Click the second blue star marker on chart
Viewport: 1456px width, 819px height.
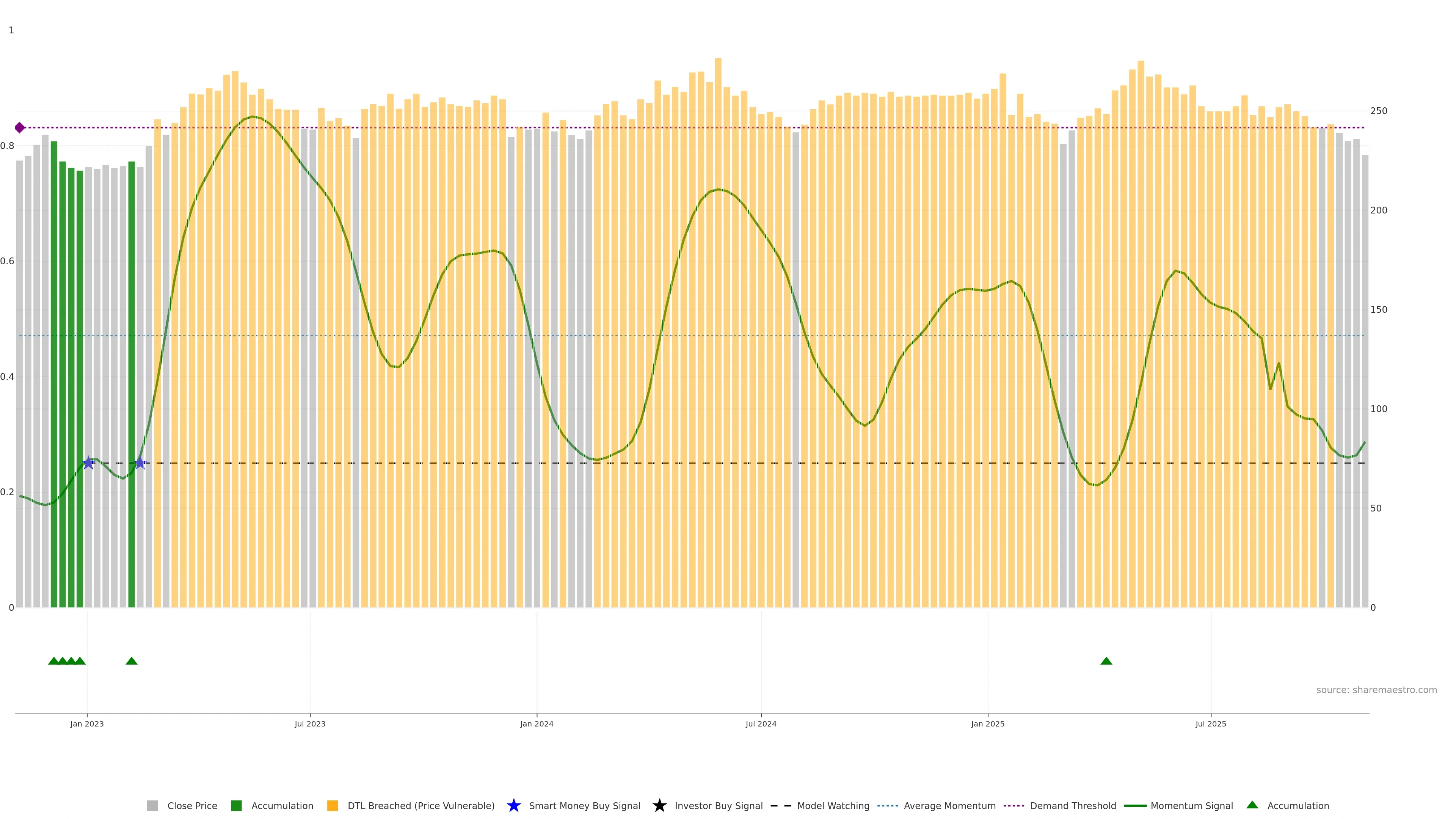pos(140,463)
